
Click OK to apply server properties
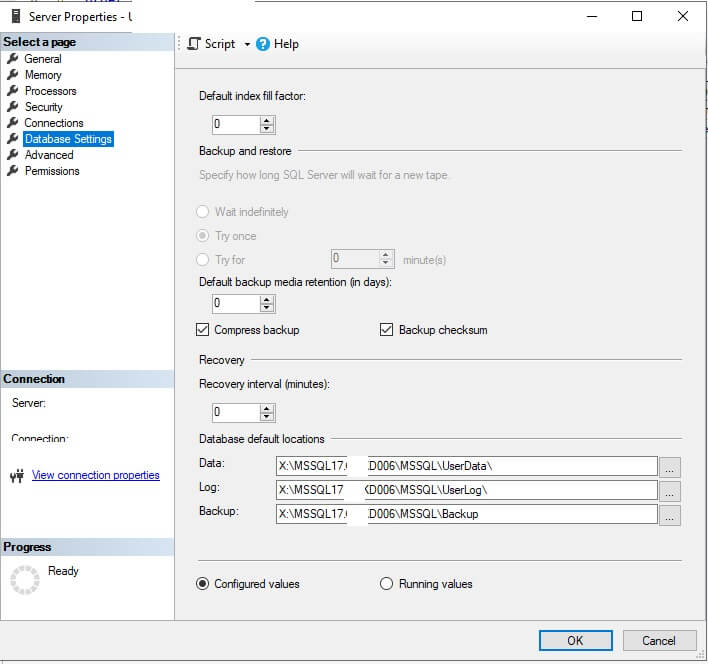(x=575, y=640)
